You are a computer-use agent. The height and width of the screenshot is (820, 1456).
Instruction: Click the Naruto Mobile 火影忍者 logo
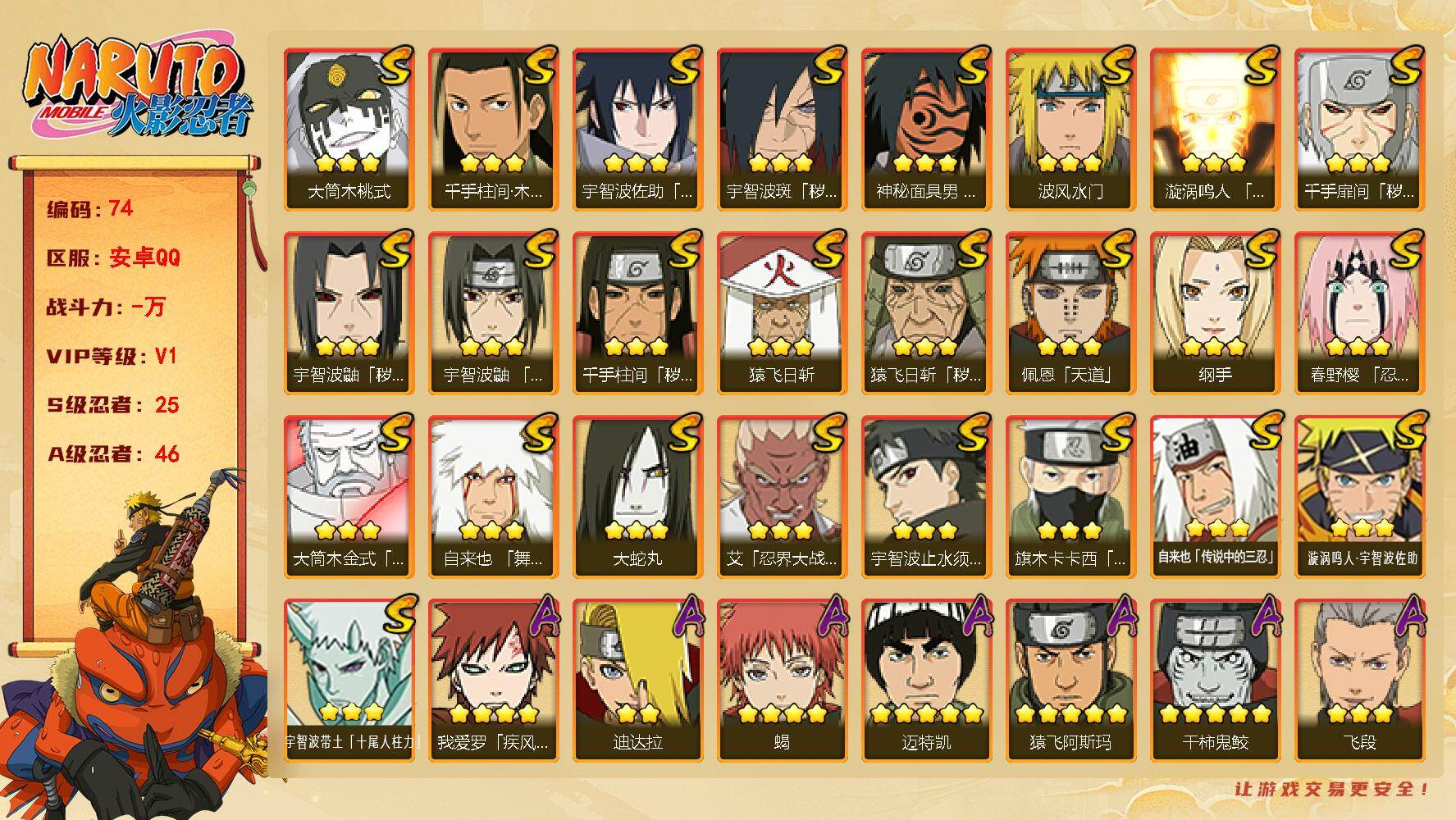(137, 89)
